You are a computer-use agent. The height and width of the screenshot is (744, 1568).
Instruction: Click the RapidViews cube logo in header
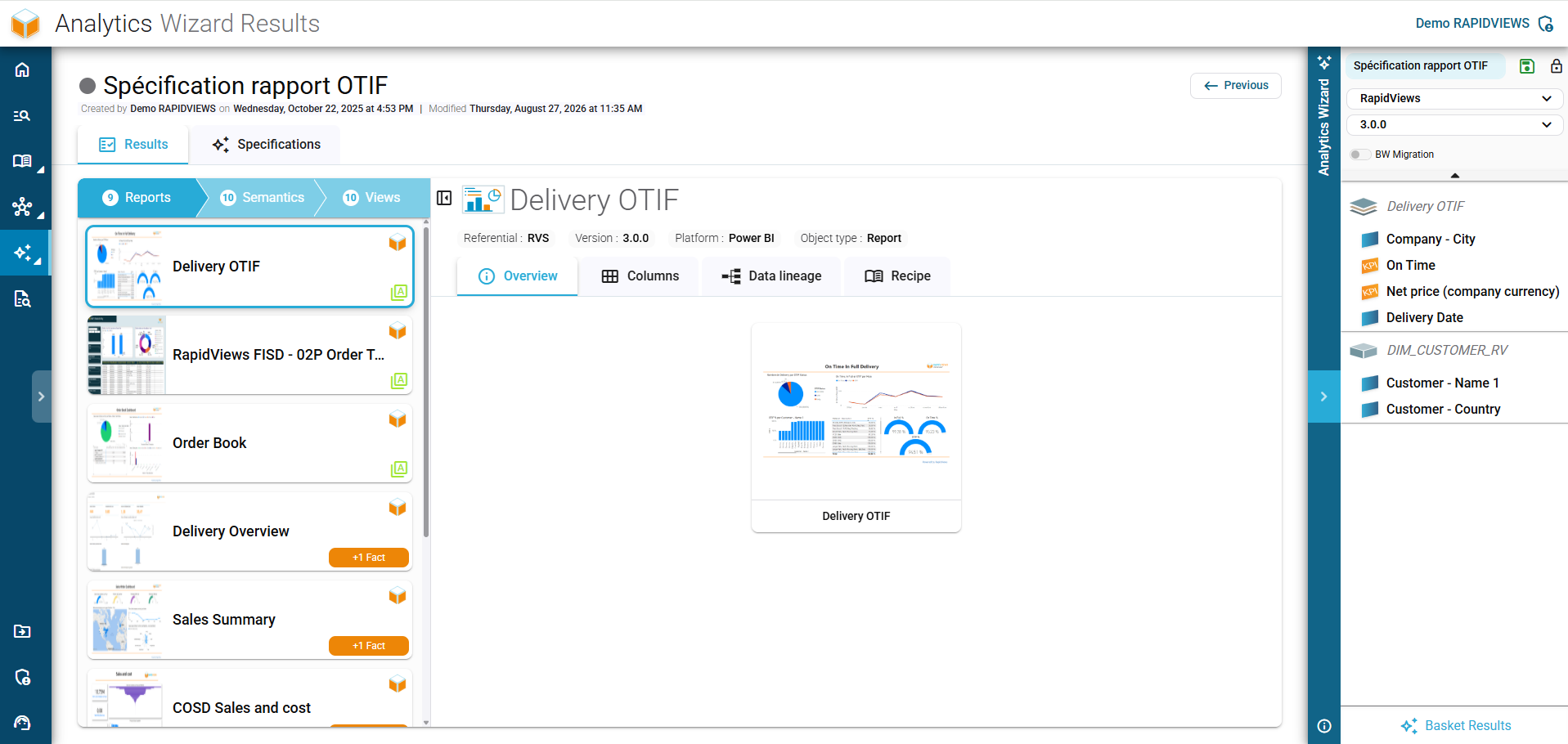coord(25,24)
